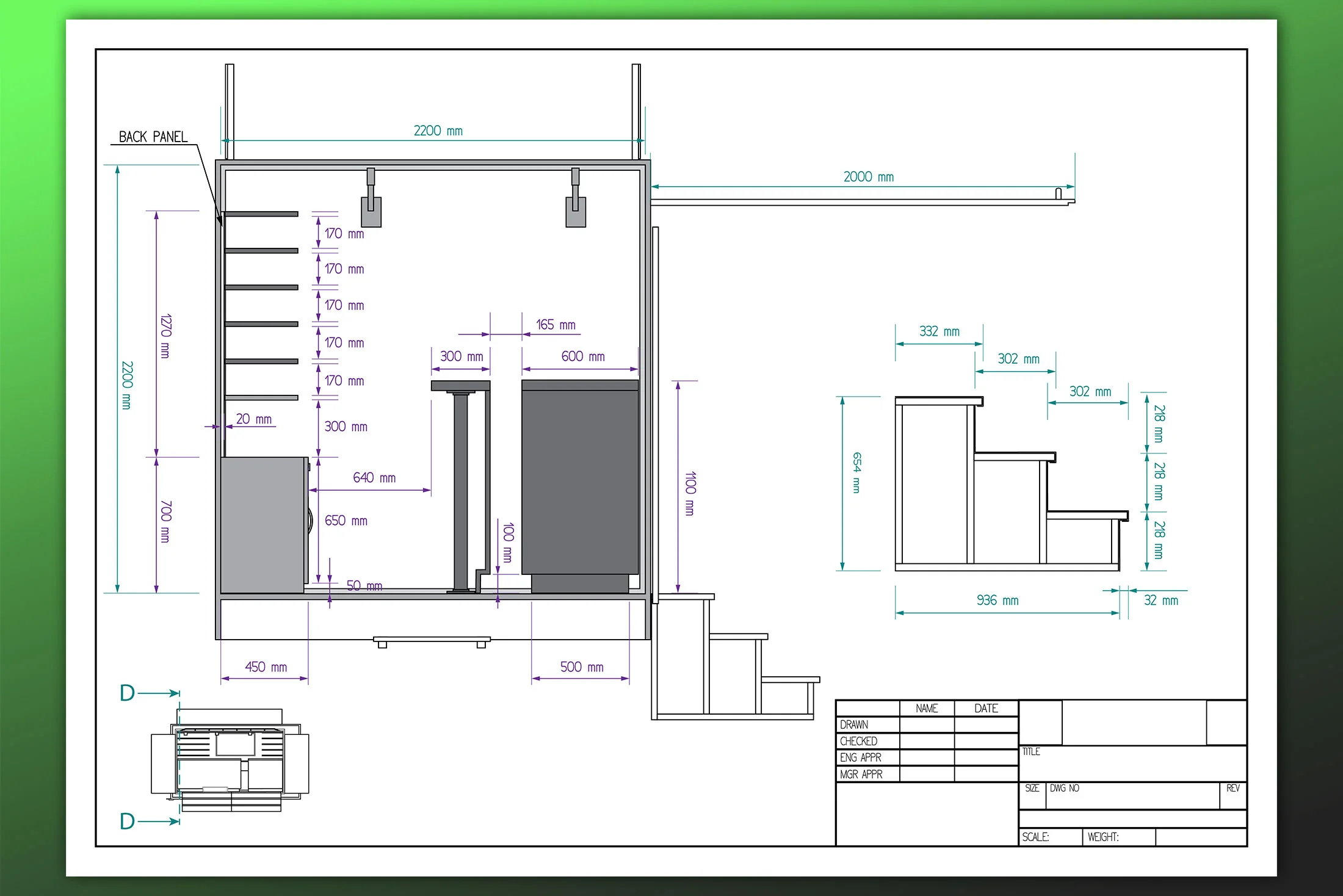Click the upper section marker letter D
Screen dimensions: 1343x896
(x=128, y=693)
